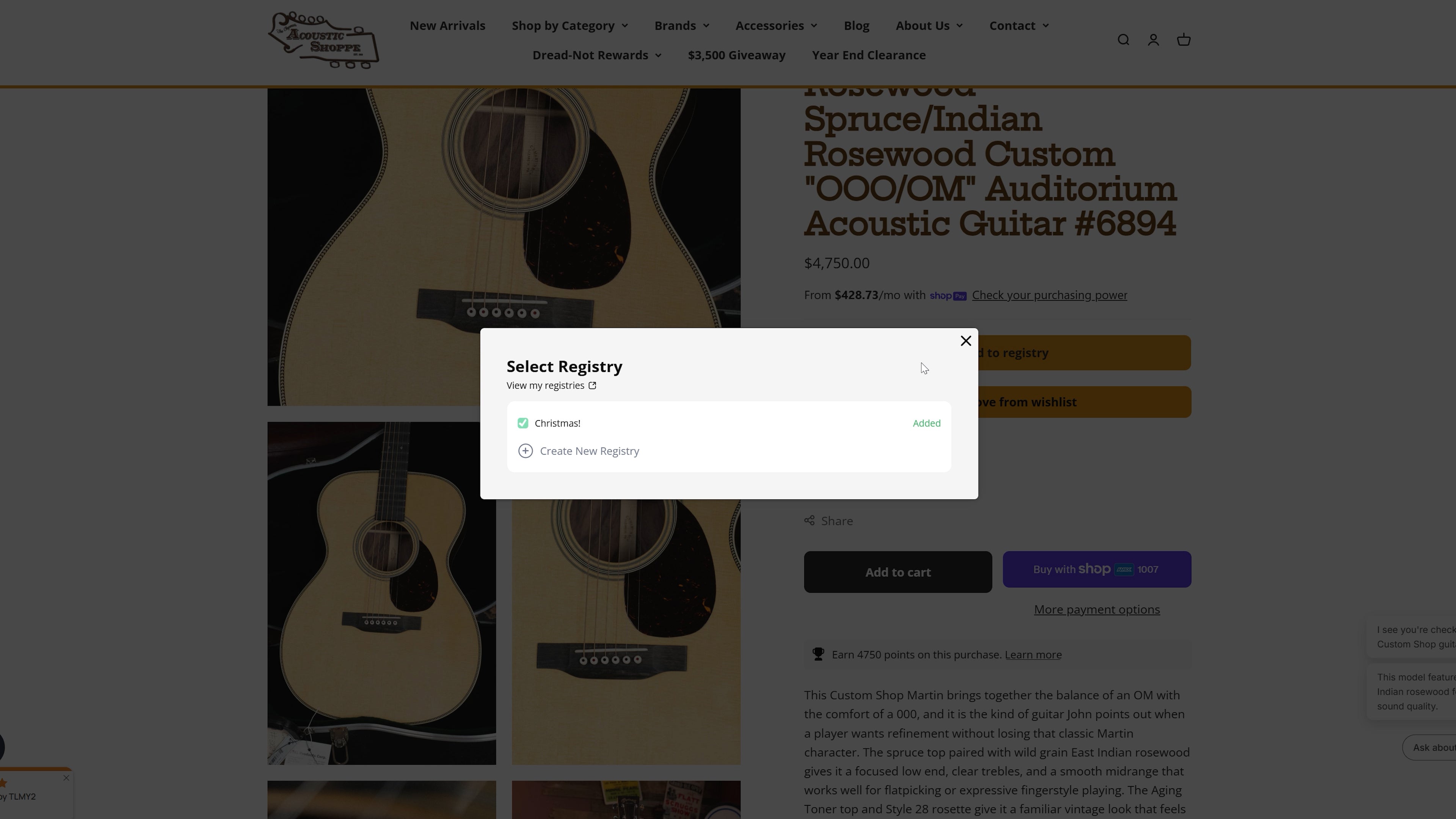Go to New Arrivals
Image resolution: width=1456 pixels, height=819 pixels.
pyautogui.click(x=447, y=25)
